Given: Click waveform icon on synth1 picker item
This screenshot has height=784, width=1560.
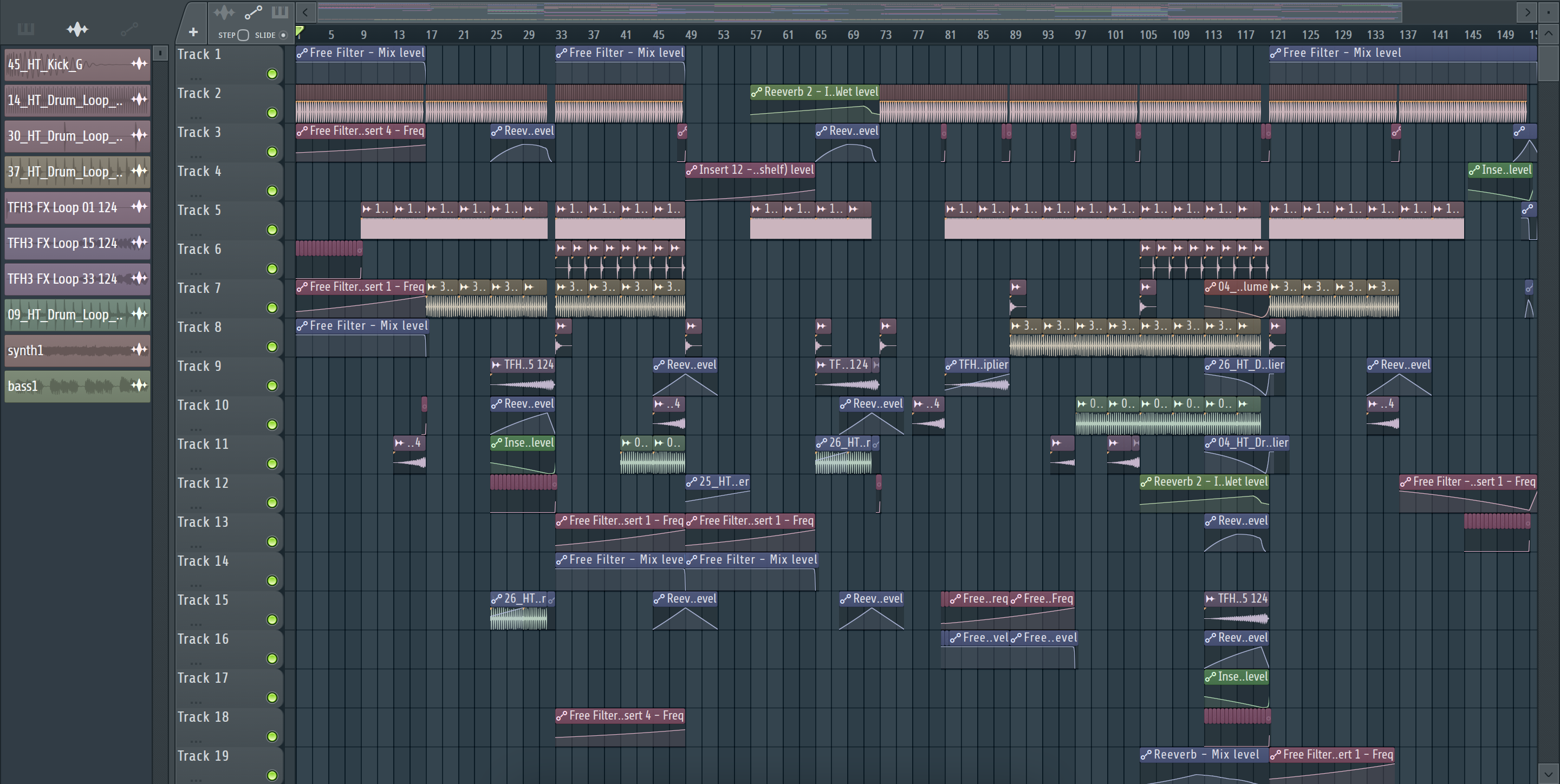Looking at the screenshot, I should tap(139, 349).
